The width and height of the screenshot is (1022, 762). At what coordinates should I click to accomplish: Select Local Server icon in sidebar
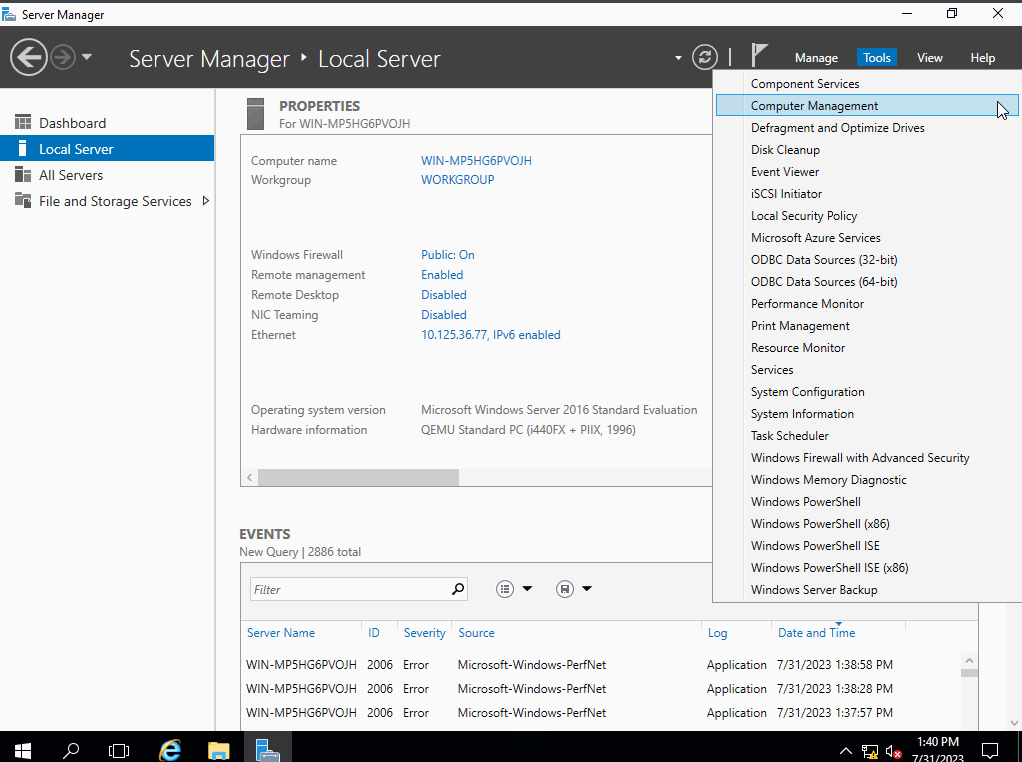[x=23, y=149]
